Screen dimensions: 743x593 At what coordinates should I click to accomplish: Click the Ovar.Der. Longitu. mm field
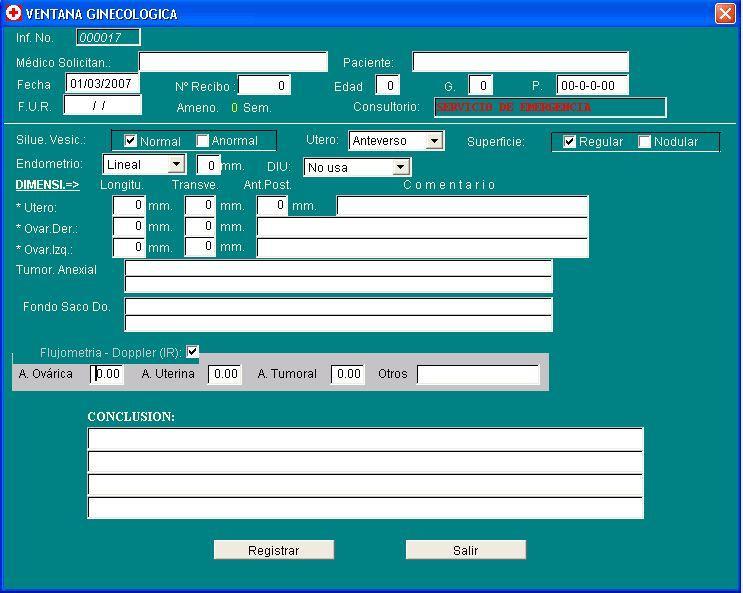click(129, 227)
